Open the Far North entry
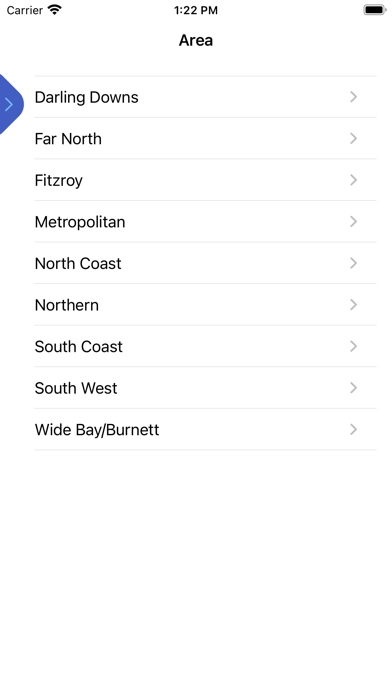 [x=68, y=139]
